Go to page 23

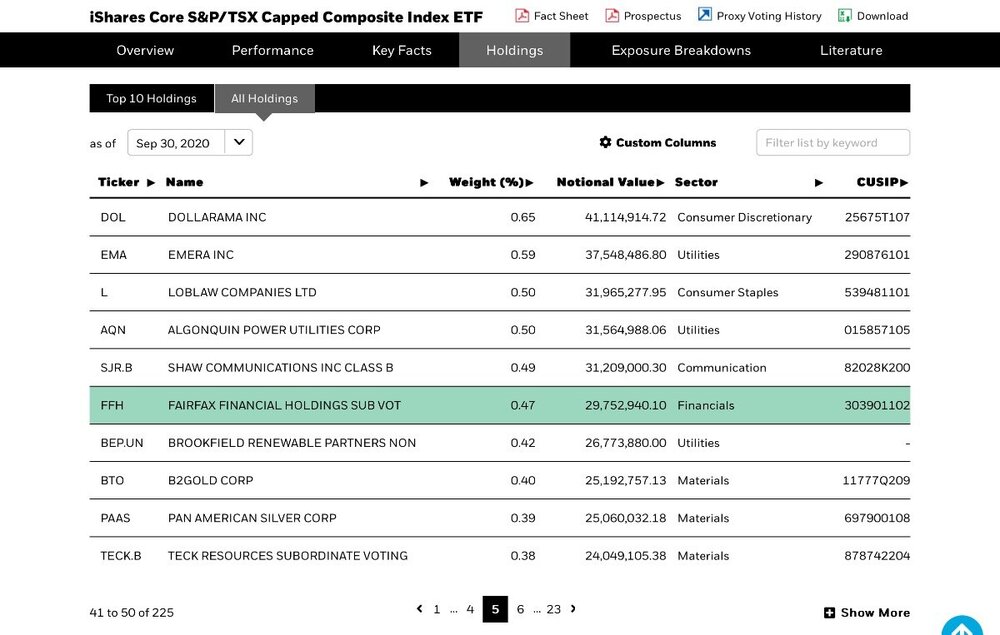pos(554,609)
